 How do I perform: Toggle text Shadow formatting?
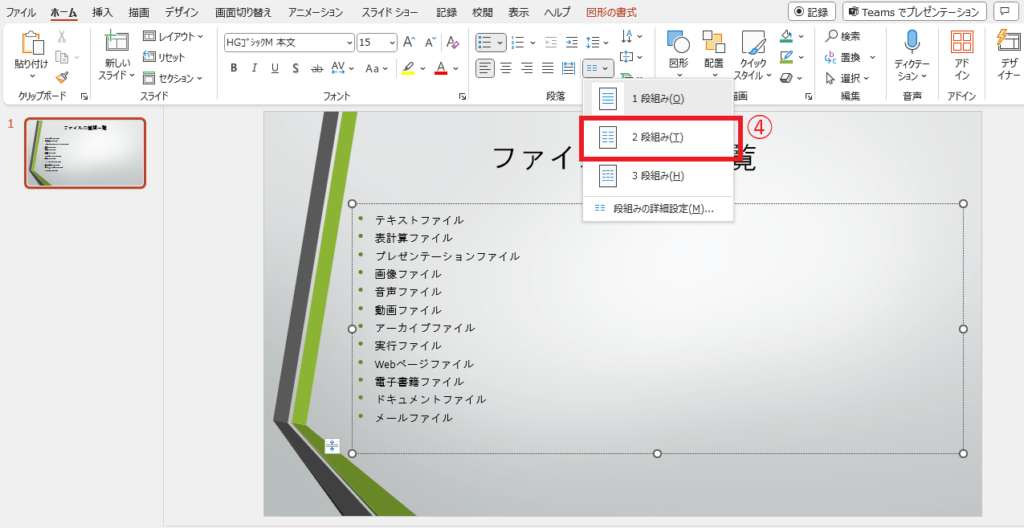296,68
